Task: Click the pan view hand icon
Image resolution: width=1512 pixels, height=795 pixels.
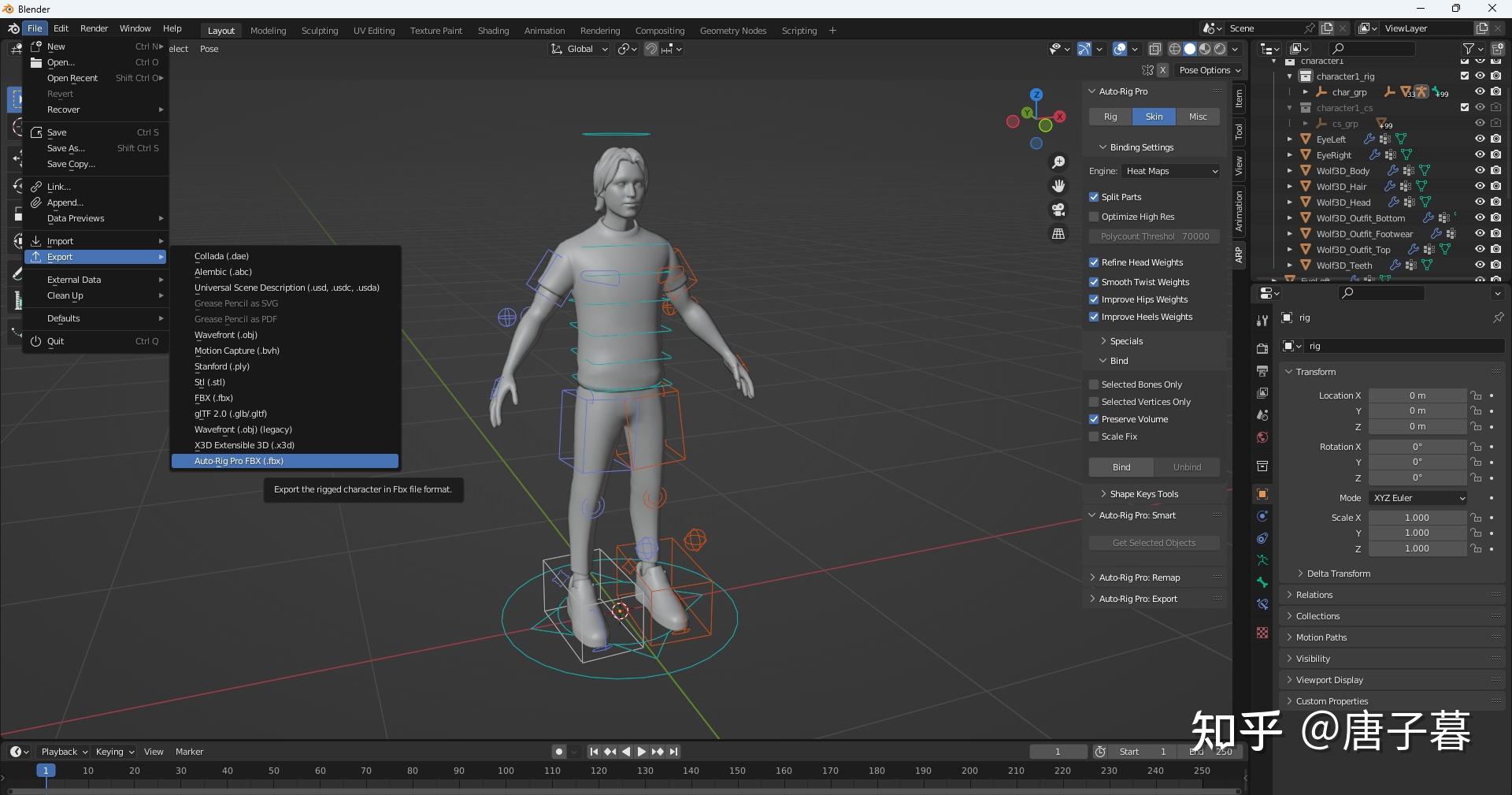Action: pyautogui.click(x=1058, y=186)
